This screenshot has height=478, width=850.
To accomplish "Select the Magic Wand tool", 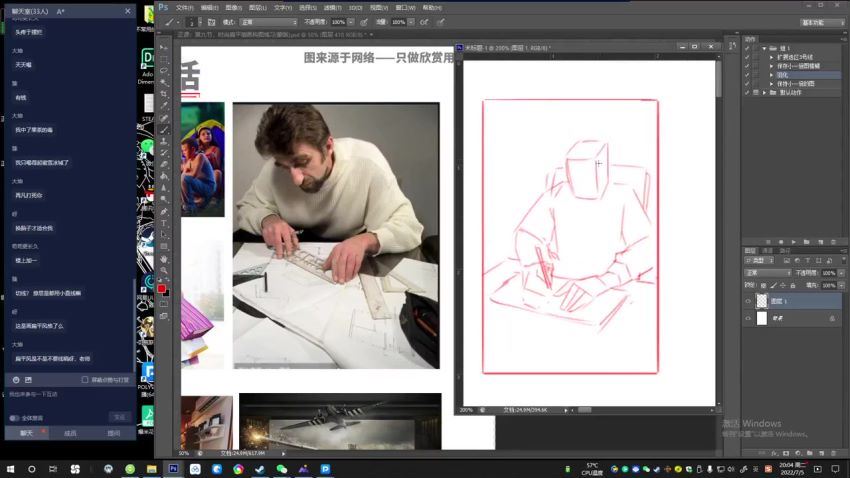I will [164, 82].
